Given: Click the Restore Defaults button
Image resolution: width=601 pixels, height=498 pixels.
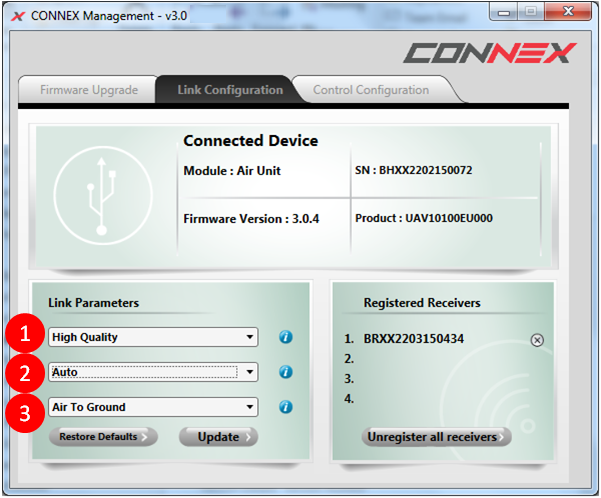Looking at the screenshot, I should 103,437.
